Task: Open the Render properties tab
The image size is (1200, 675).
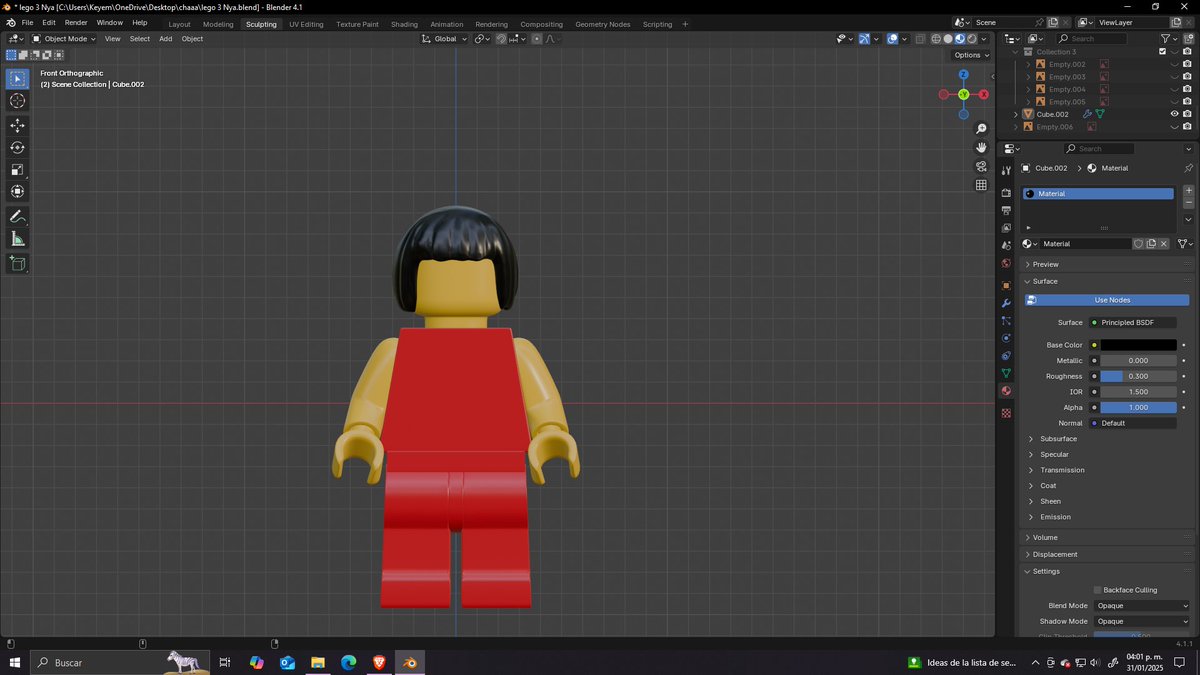Action: [x=1006, y=193]
